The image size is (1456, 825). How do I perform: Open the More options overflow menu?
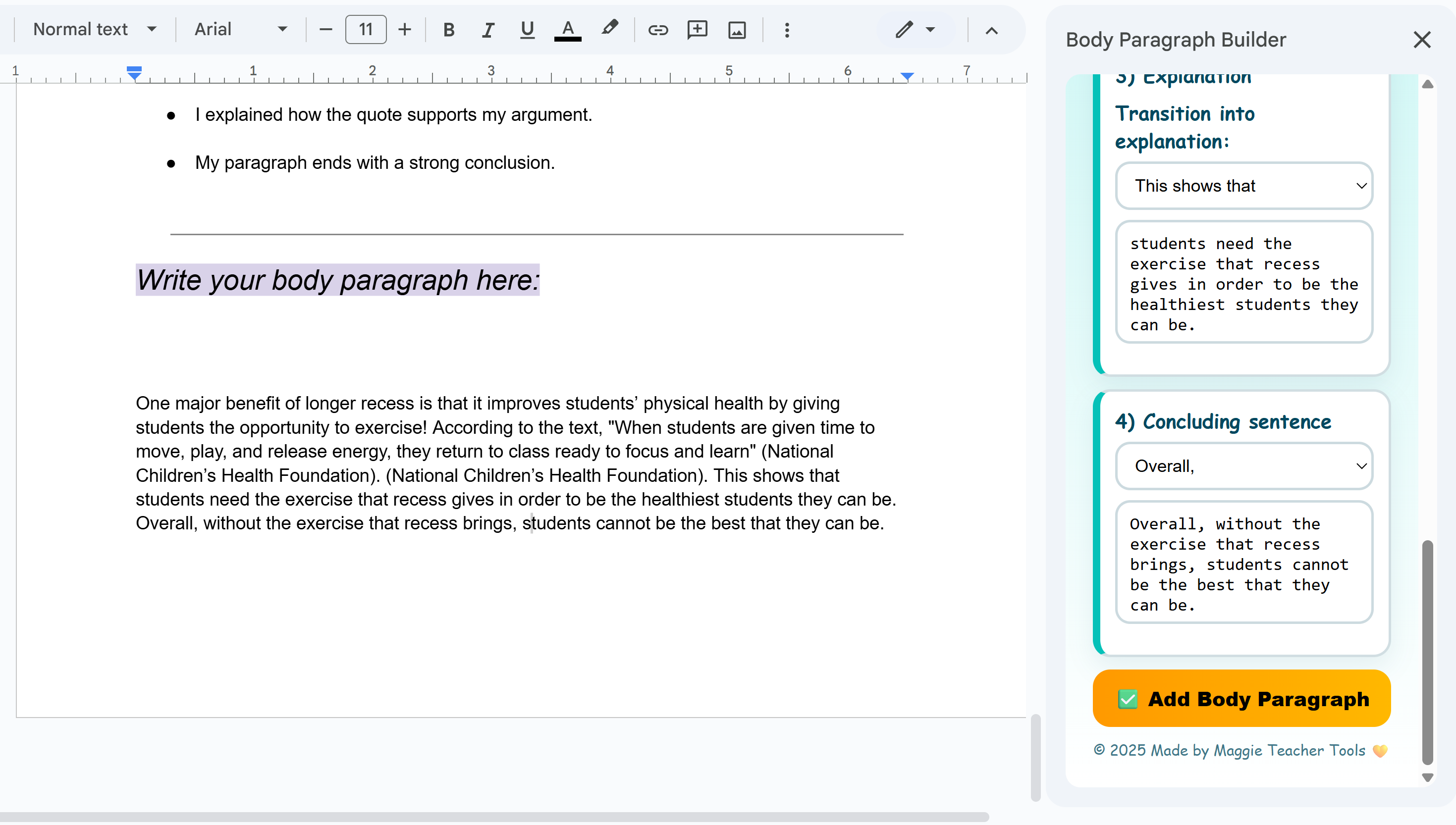(786, 30)
